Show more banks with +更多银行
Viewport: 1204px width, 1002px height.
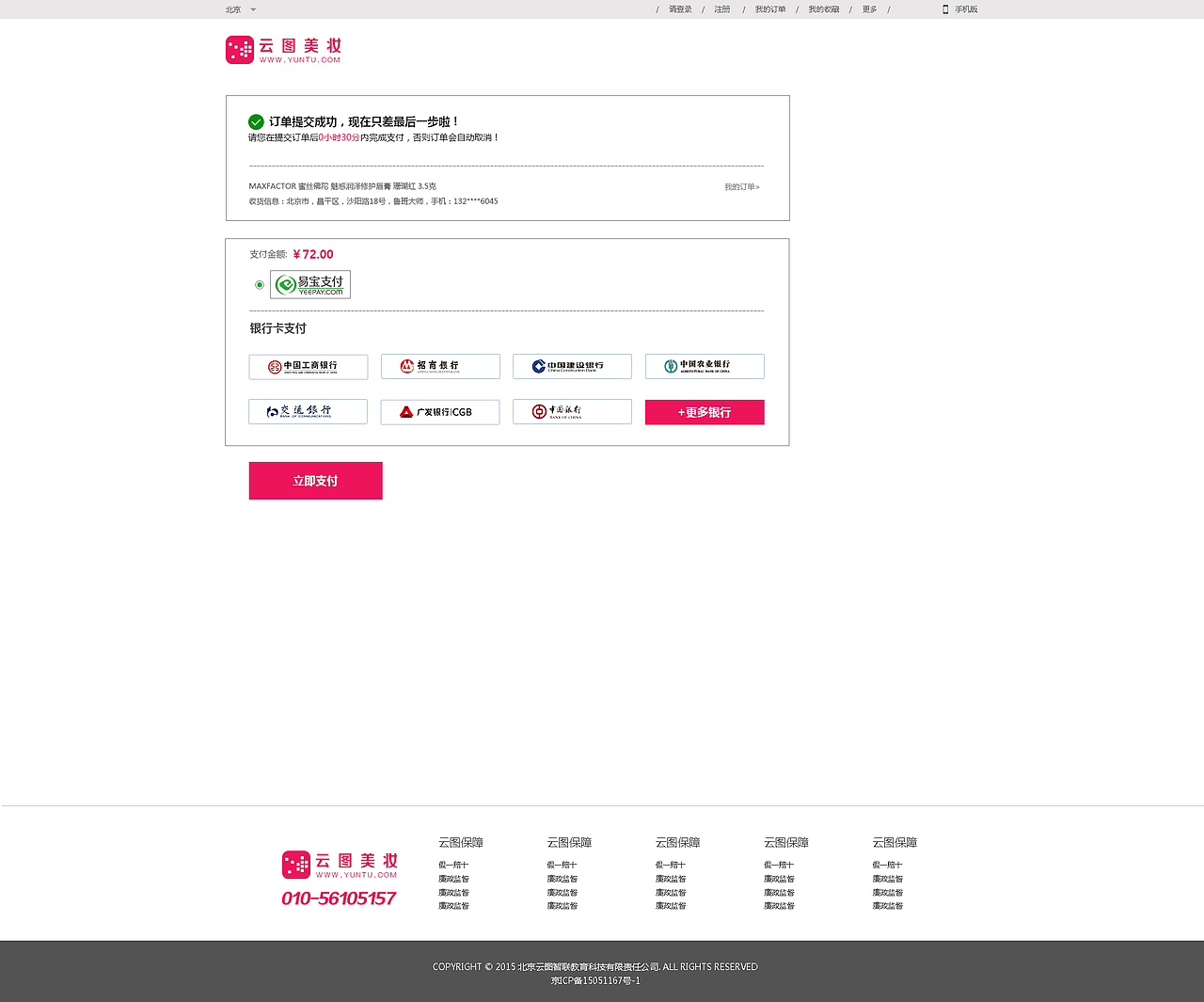click(705, 412)
